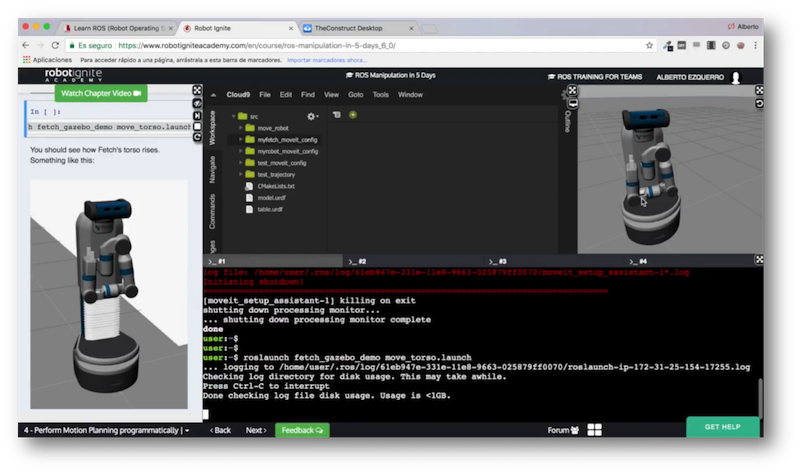Open the file tree settings gear

[312, 116]
